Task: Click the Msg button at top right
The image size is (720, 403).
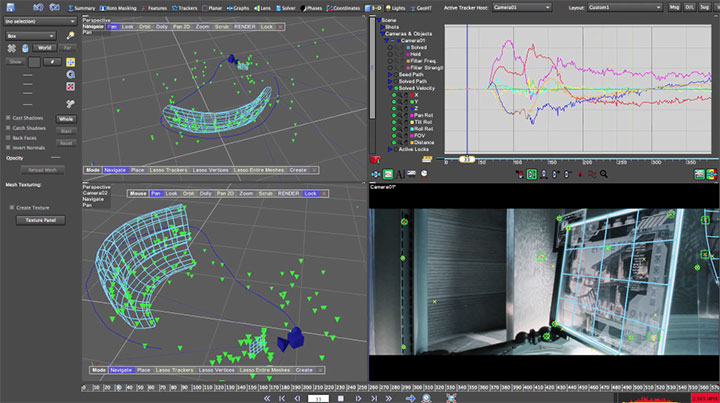Action: 674,7
